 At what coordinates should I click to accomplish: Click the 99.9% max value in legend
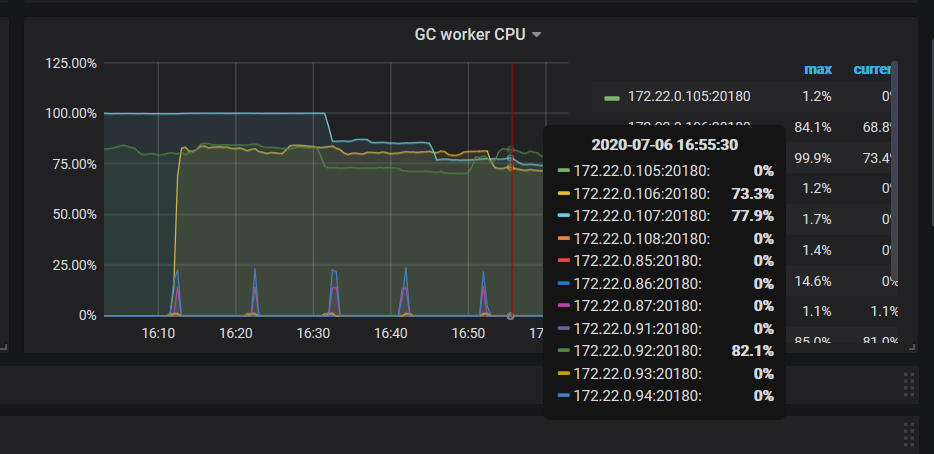[812, 158]
